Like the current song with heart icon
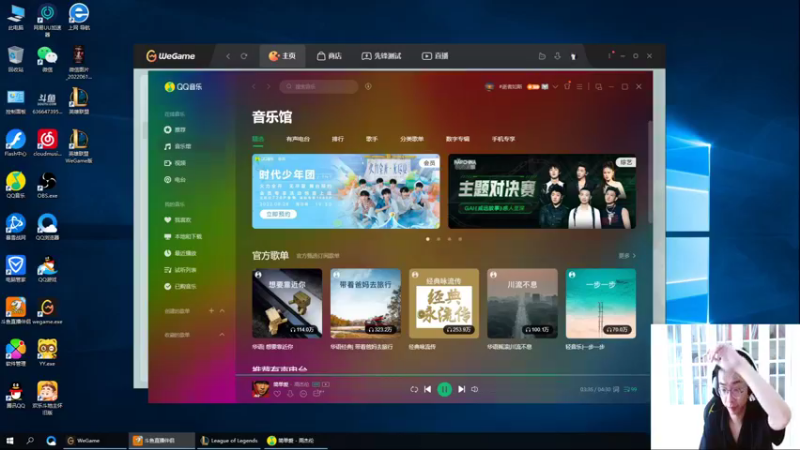800x450 pixels. point(277,394)
